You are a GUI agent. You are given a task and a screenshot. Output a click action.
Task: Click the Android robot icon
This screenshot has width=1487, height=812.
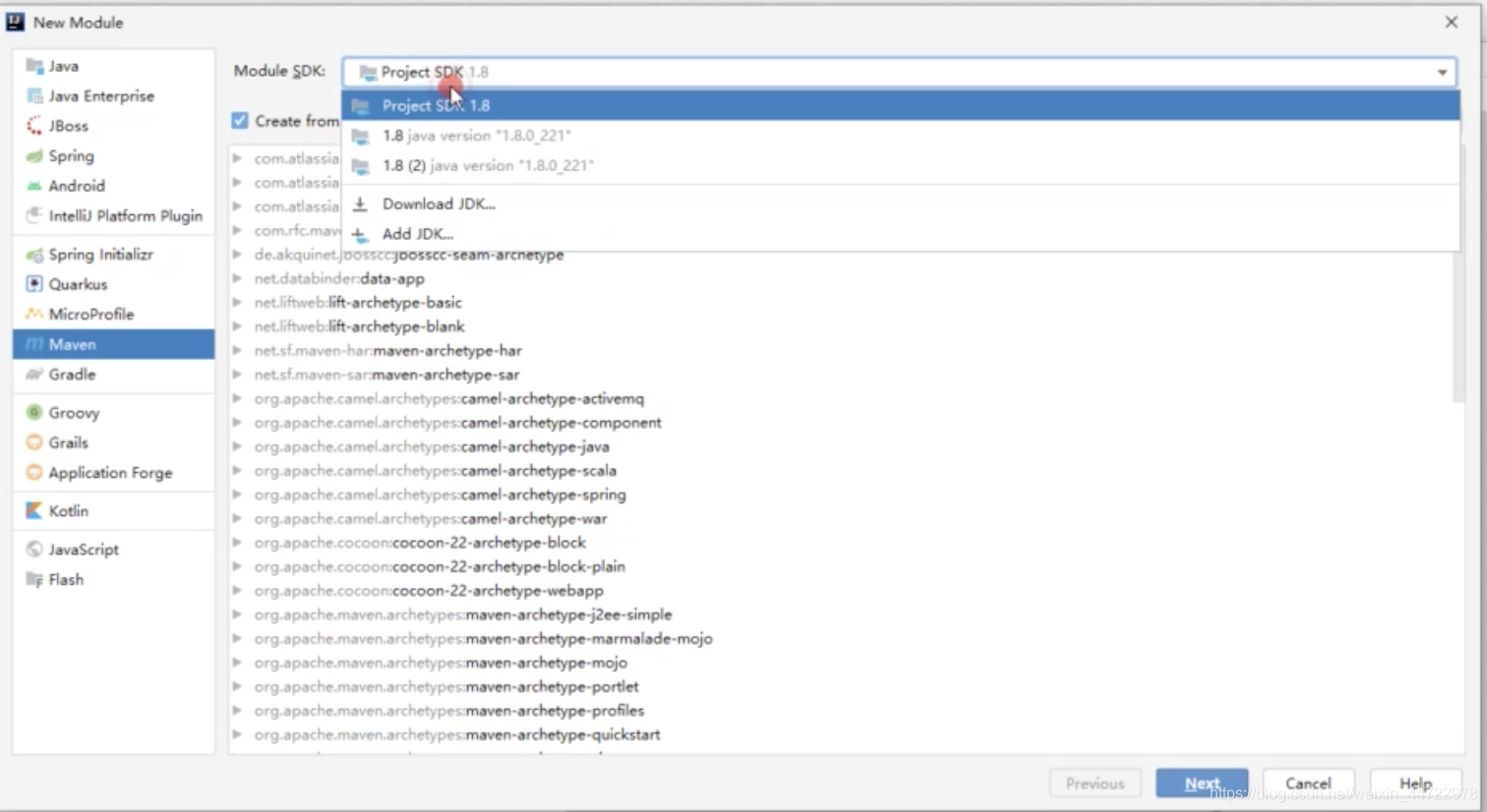34,186
